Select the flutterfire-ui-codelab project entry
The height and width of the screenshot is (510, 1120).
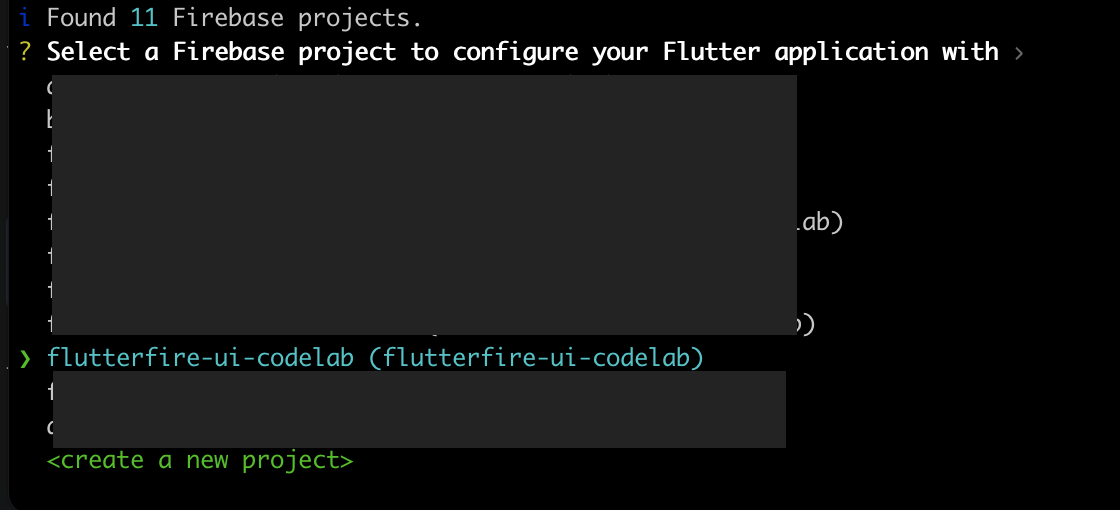(x=199, y=357)
